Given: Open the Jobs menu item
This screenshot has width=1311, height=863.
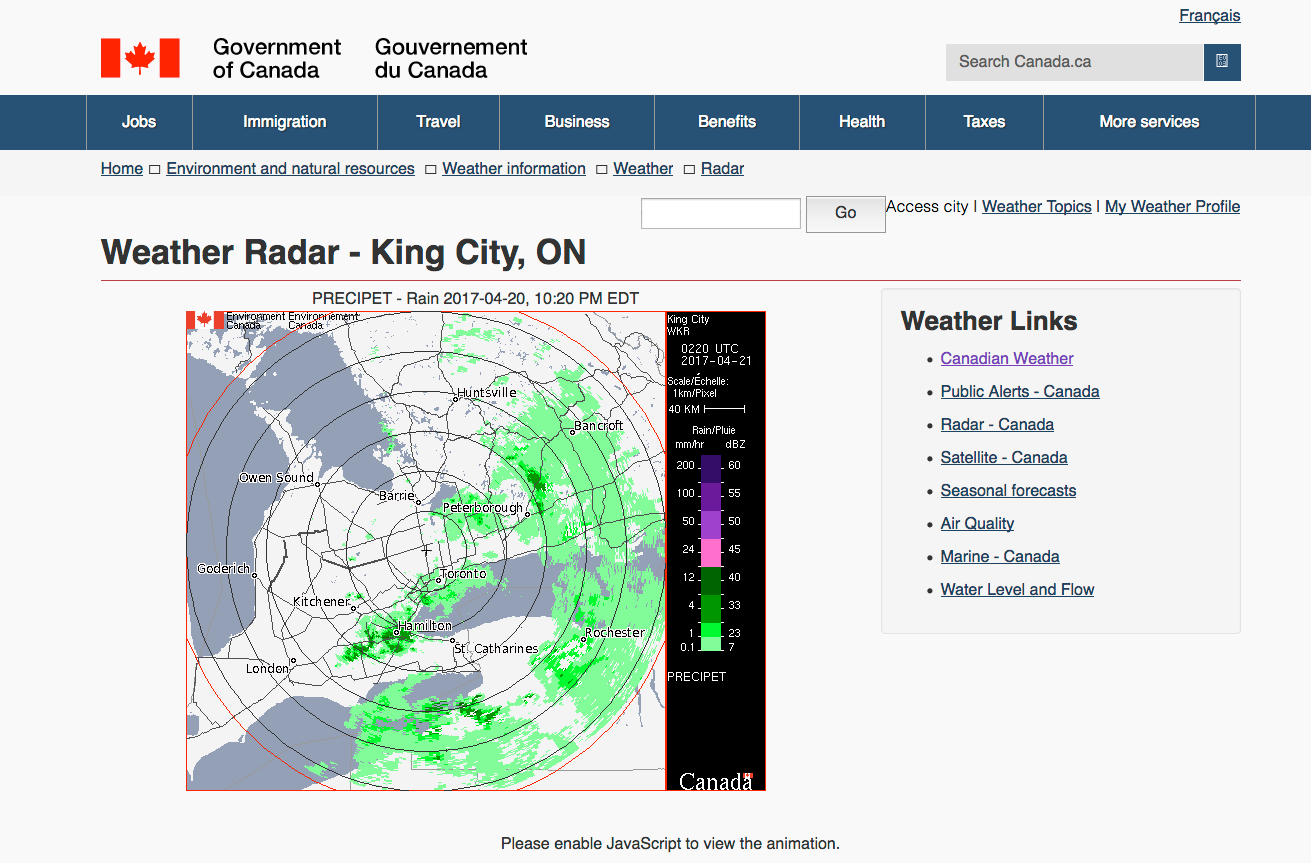Looking at the screenshot, I should click(139, 122).
